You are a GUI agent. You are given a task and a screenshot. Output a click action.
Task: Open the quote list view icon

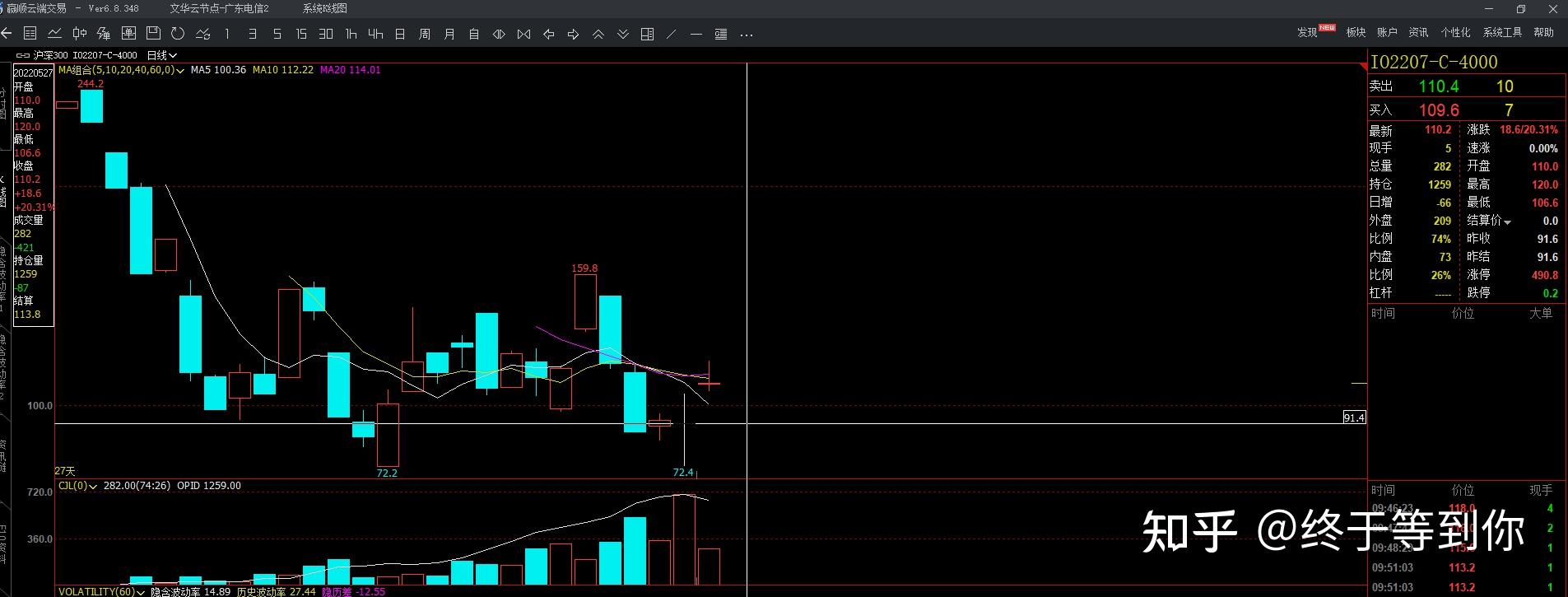[x=30, y=34]
